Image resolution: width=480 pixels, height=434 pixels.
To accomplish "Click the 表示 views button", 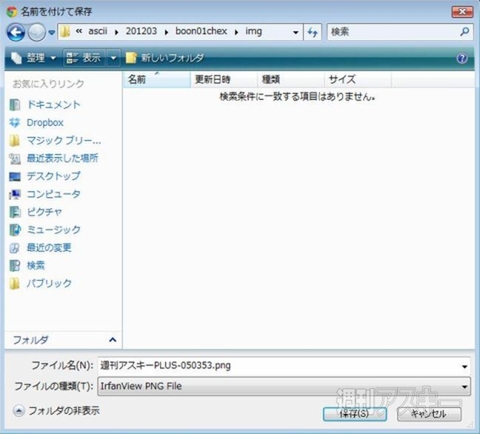I will point(84,58).
